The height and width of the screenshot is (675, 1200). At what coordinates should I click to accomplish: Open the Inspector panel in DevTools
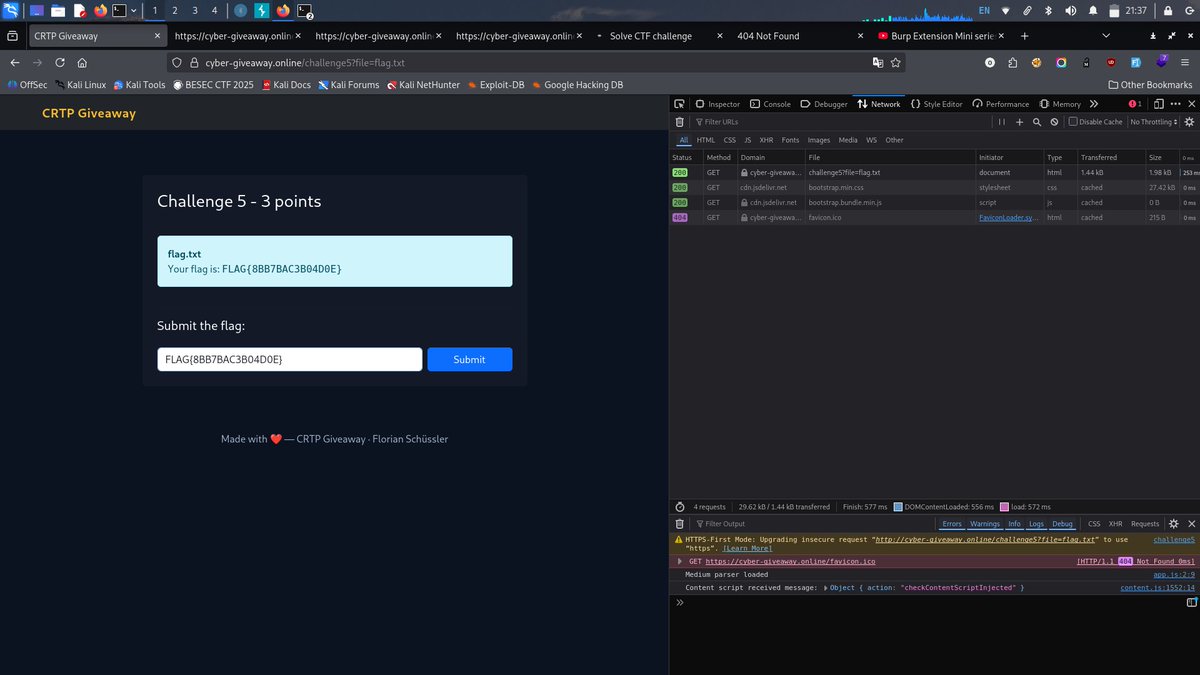(x=724, y=104)
